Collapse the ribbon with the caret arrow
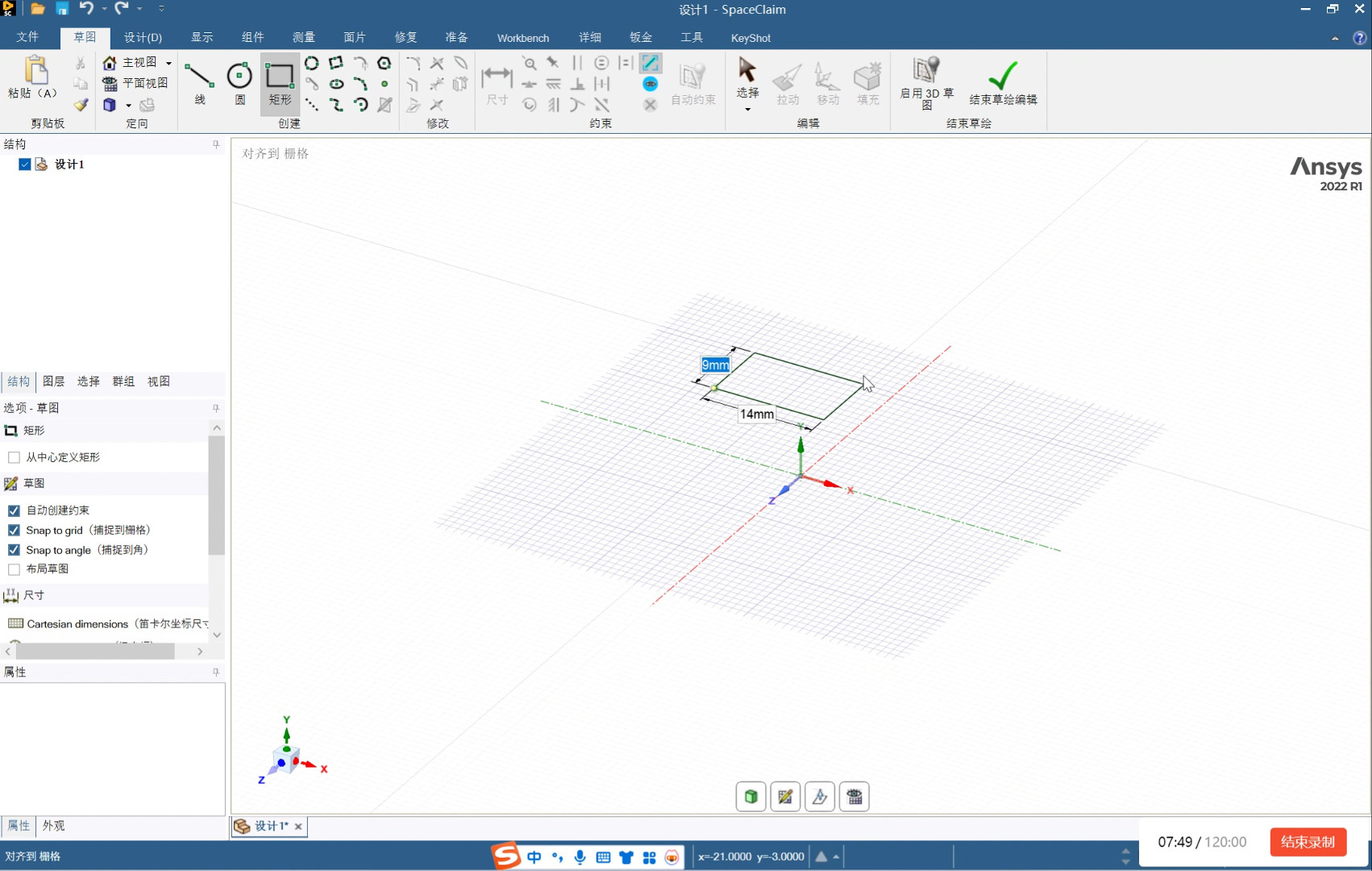The image size is (1372, 871). click(1335, 38)
